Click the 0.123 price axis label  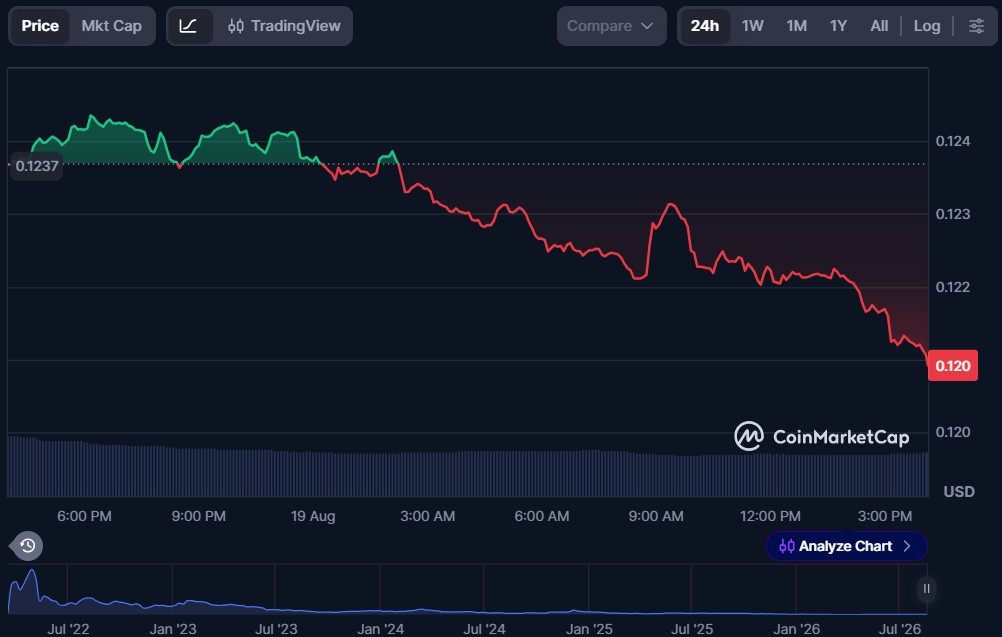click(x=953, y=214)
